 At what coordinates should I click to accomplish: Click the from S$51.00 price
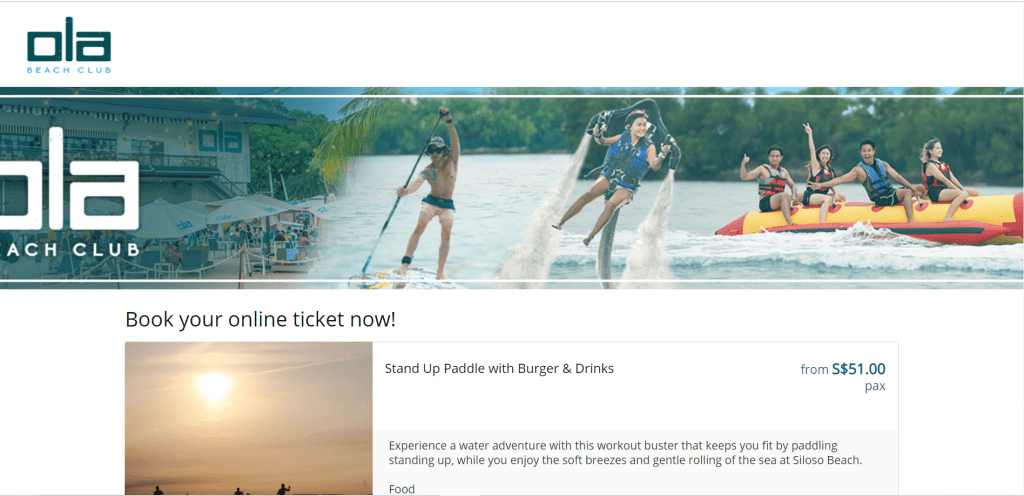842,369
